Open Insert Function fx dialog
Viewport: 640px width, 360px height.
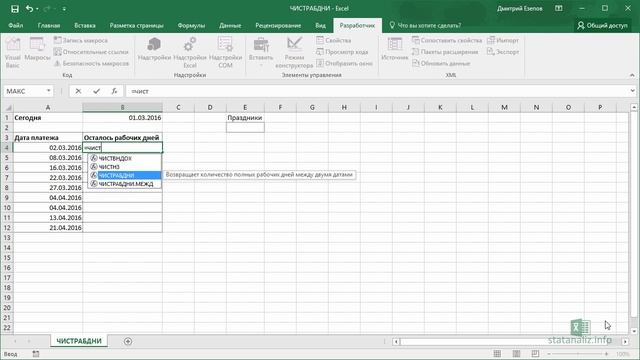click(114, 91)
